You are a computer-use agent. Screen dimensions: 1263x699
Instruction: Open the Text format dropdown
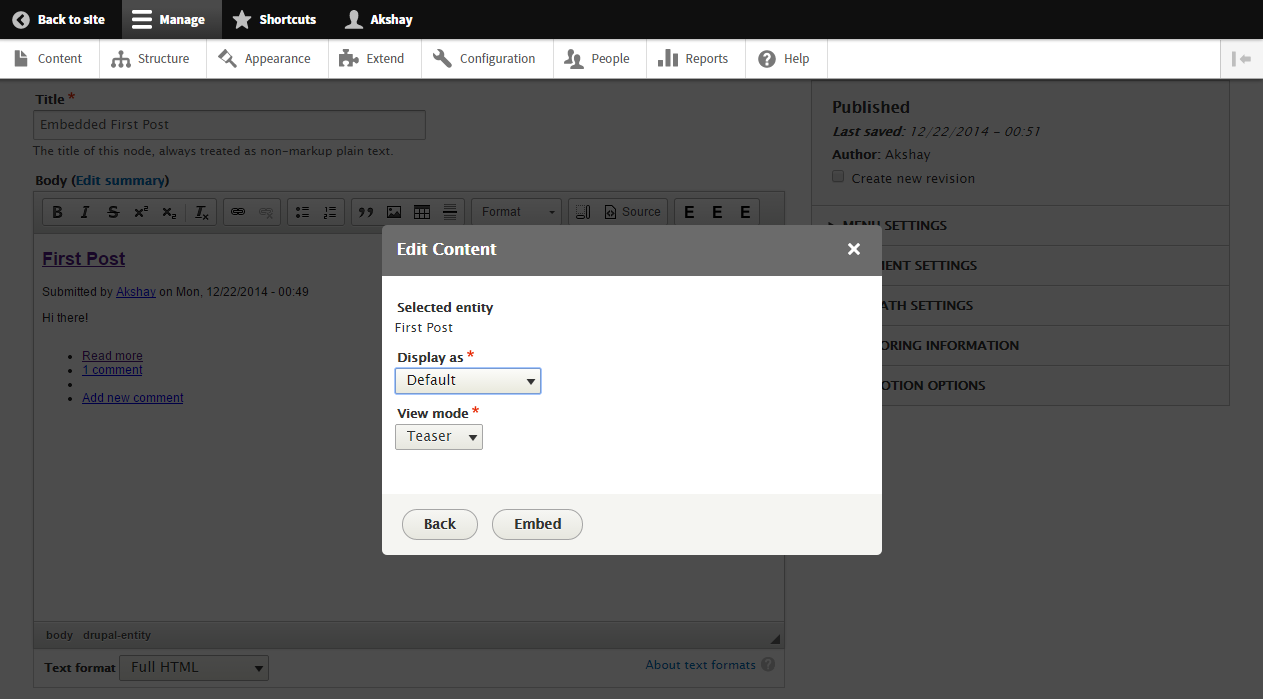[193, 667]
